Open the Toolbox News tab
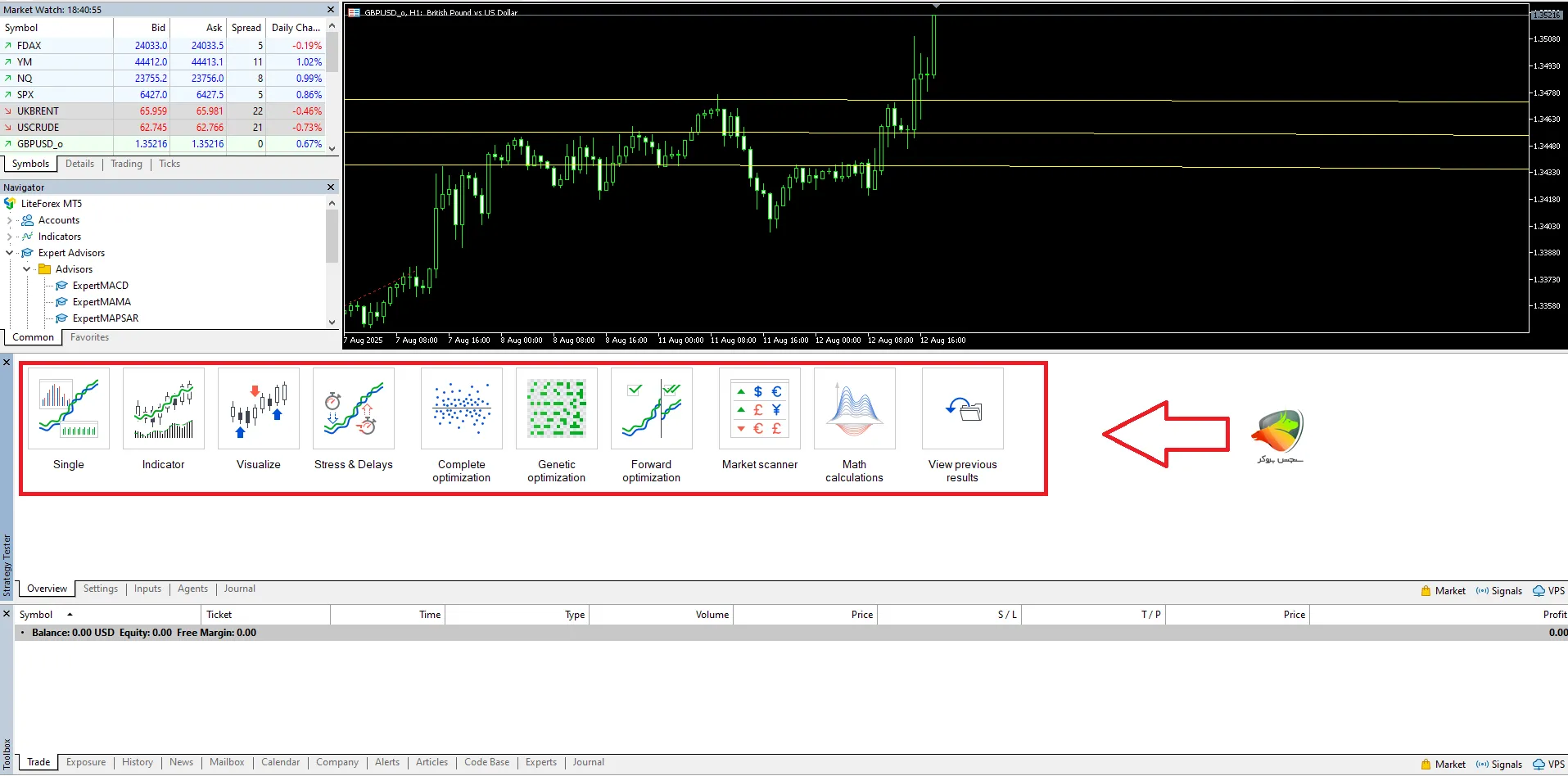The image size is (1568, 776). [181, 762]
